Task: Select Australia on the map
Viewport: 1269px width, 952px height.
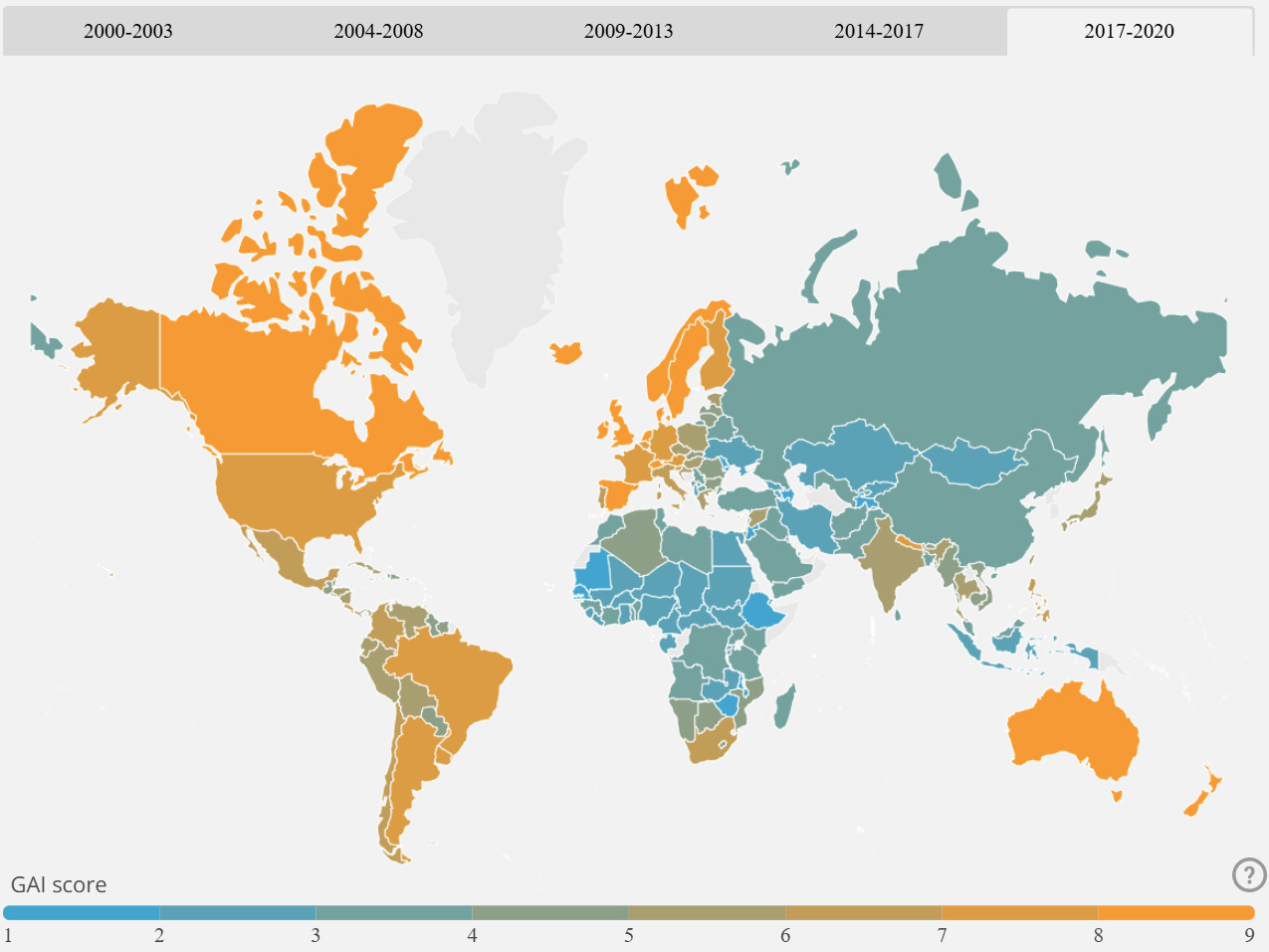Action: coord(1075,736)
